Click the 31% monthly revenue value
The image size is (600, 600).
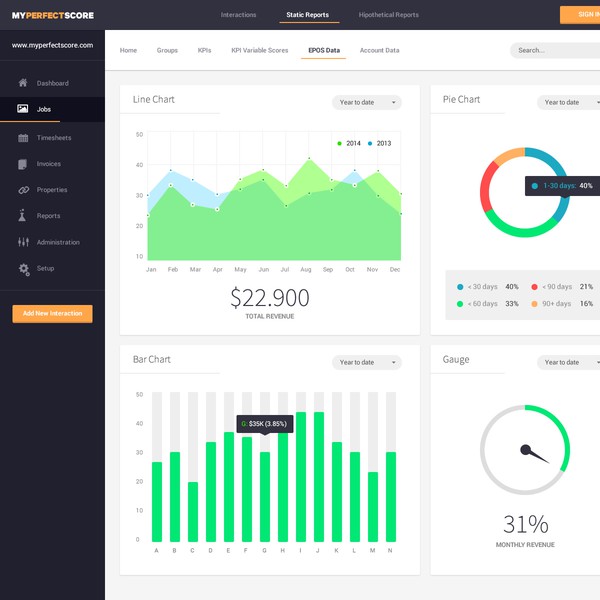pyautogui.click(x=525, y=524)
